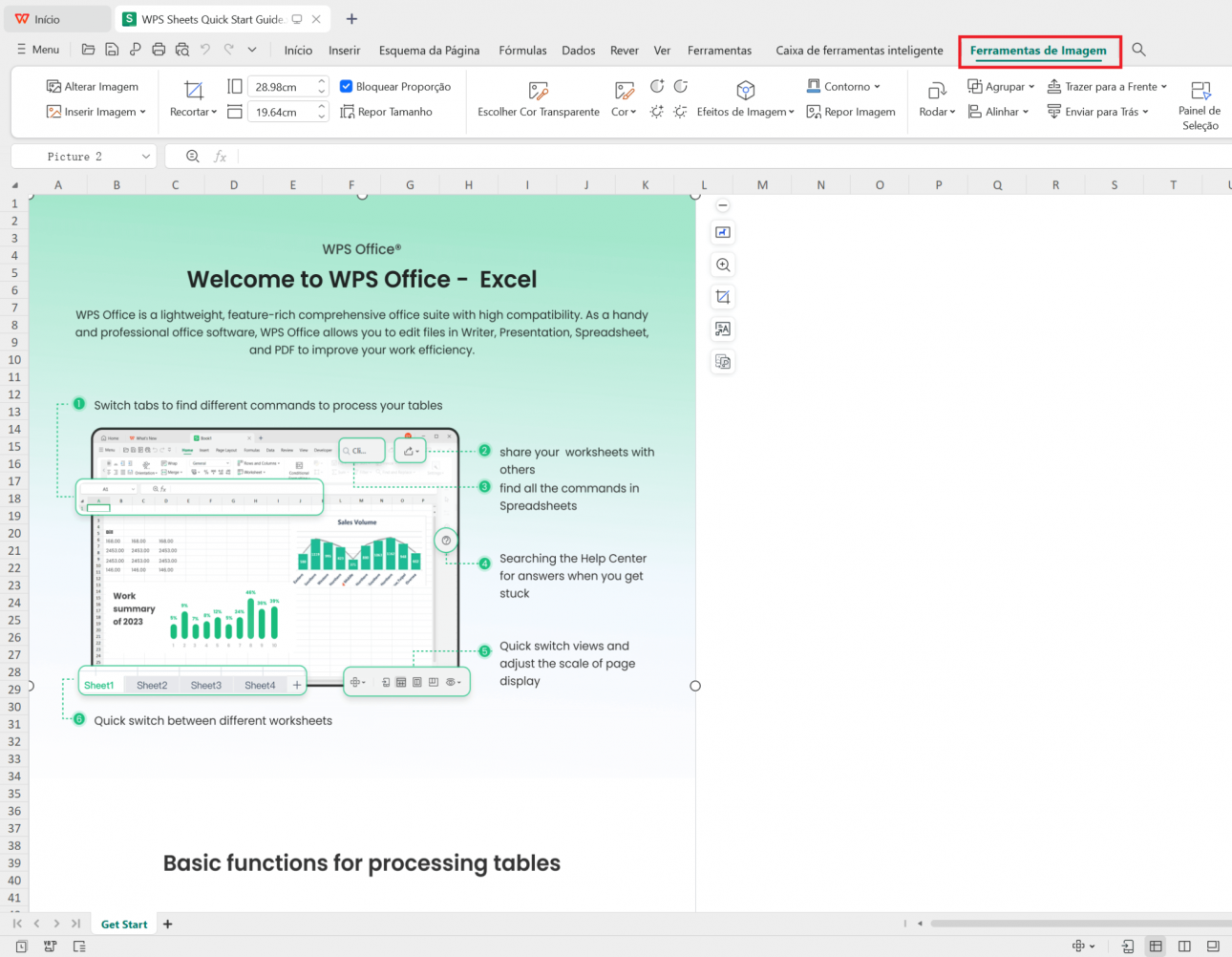Click the Ferramentas de Imagem tab

pyautogui.click(x=1038, y=51)
